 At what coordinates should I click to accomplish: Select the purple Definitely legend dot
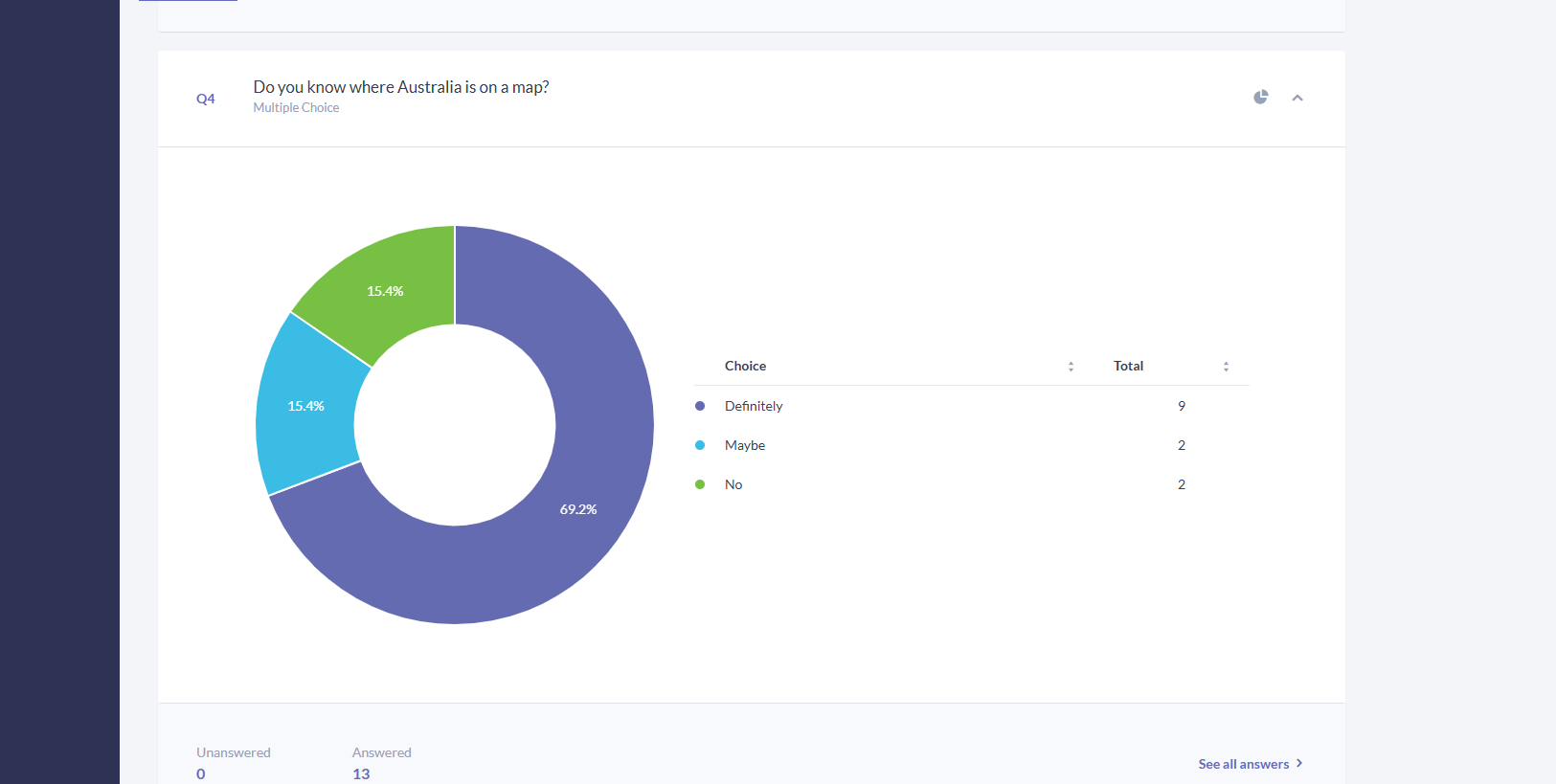[x=700, y=406]
